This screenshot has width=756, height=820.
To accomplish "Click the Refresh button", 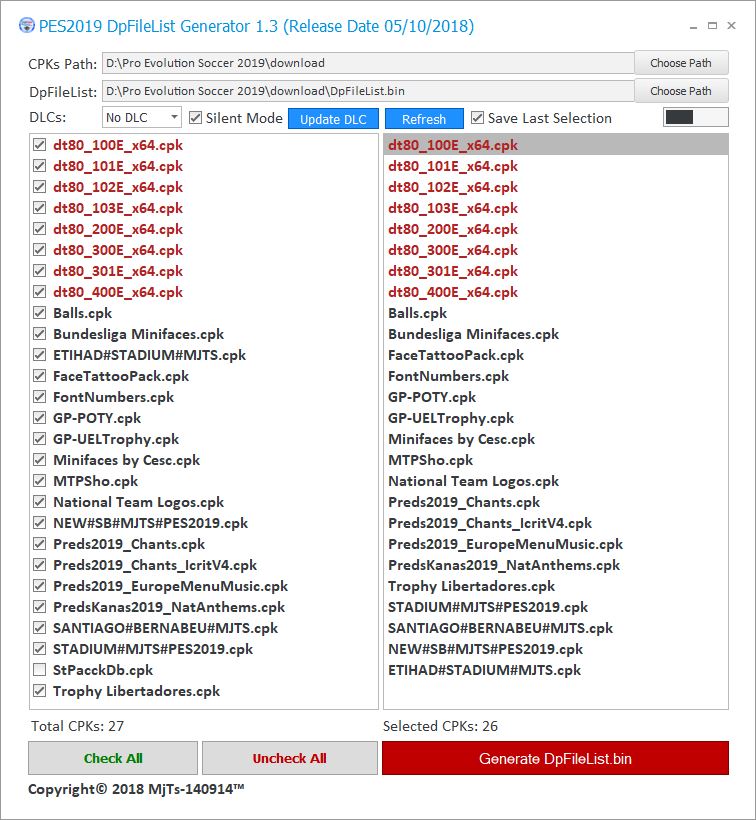I will [x=424, y=119].
